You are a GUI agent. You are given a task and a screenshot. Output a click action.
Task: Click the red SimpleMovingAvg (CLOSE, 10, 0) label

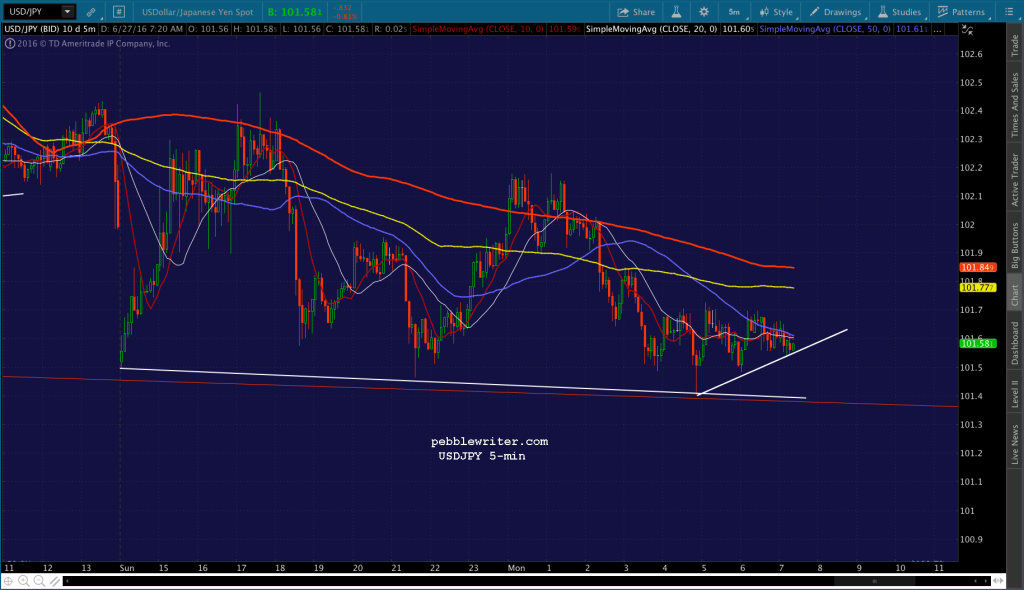(x=477, y=29)
